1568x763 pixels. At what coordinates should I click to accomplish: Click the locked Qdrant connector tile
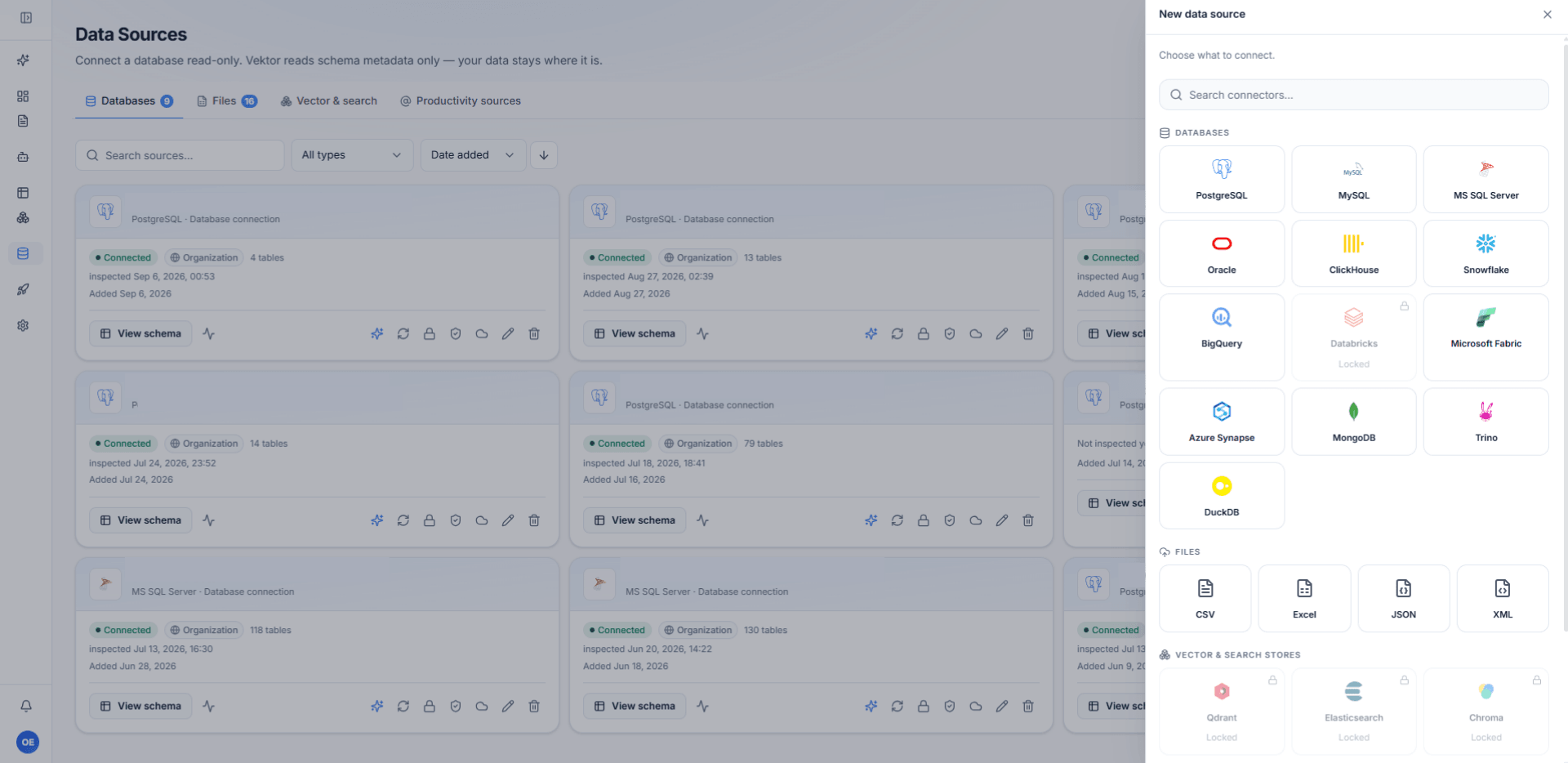click(1221, 712)
